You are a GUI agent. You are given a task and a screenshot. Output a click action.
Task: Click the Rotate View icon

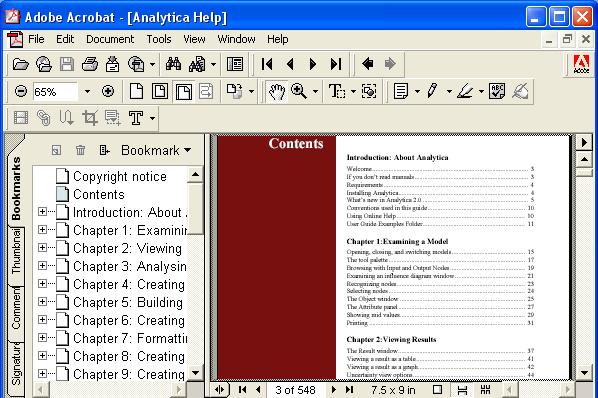click(x=235, y=91)
